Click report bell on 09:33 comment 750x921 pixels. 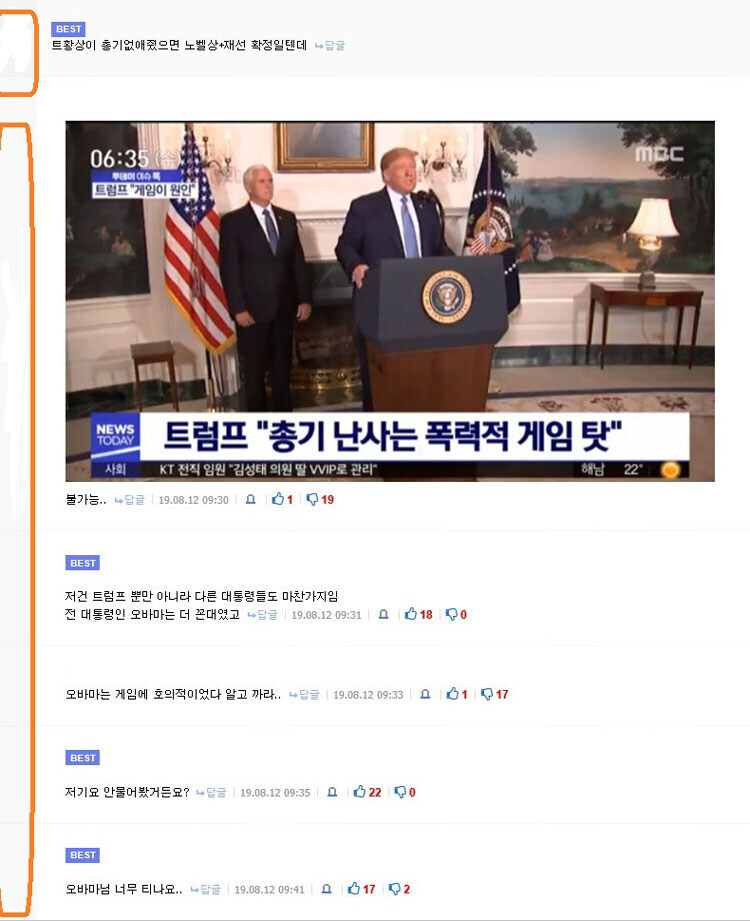(425, 694)
